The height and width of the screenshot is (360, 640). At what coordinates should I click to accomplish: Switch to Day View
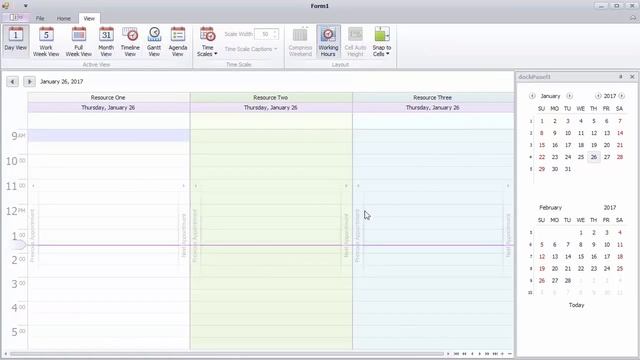16,40
